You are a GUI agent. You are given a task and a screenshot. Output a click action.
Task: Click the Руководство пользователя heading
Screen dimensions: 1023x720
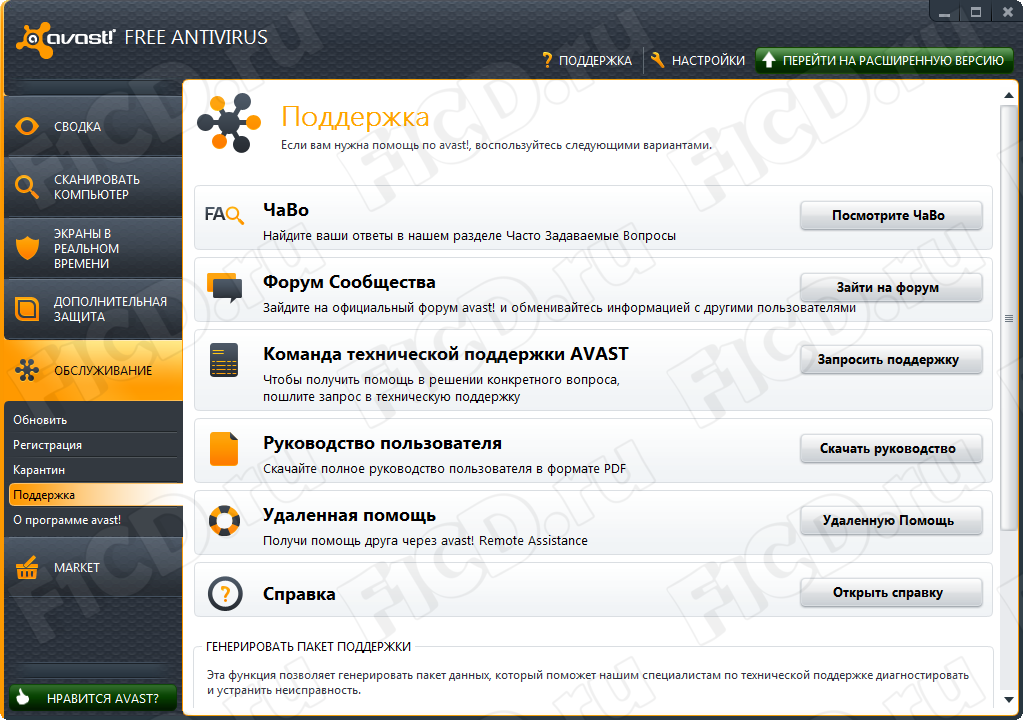click(382, 443)
